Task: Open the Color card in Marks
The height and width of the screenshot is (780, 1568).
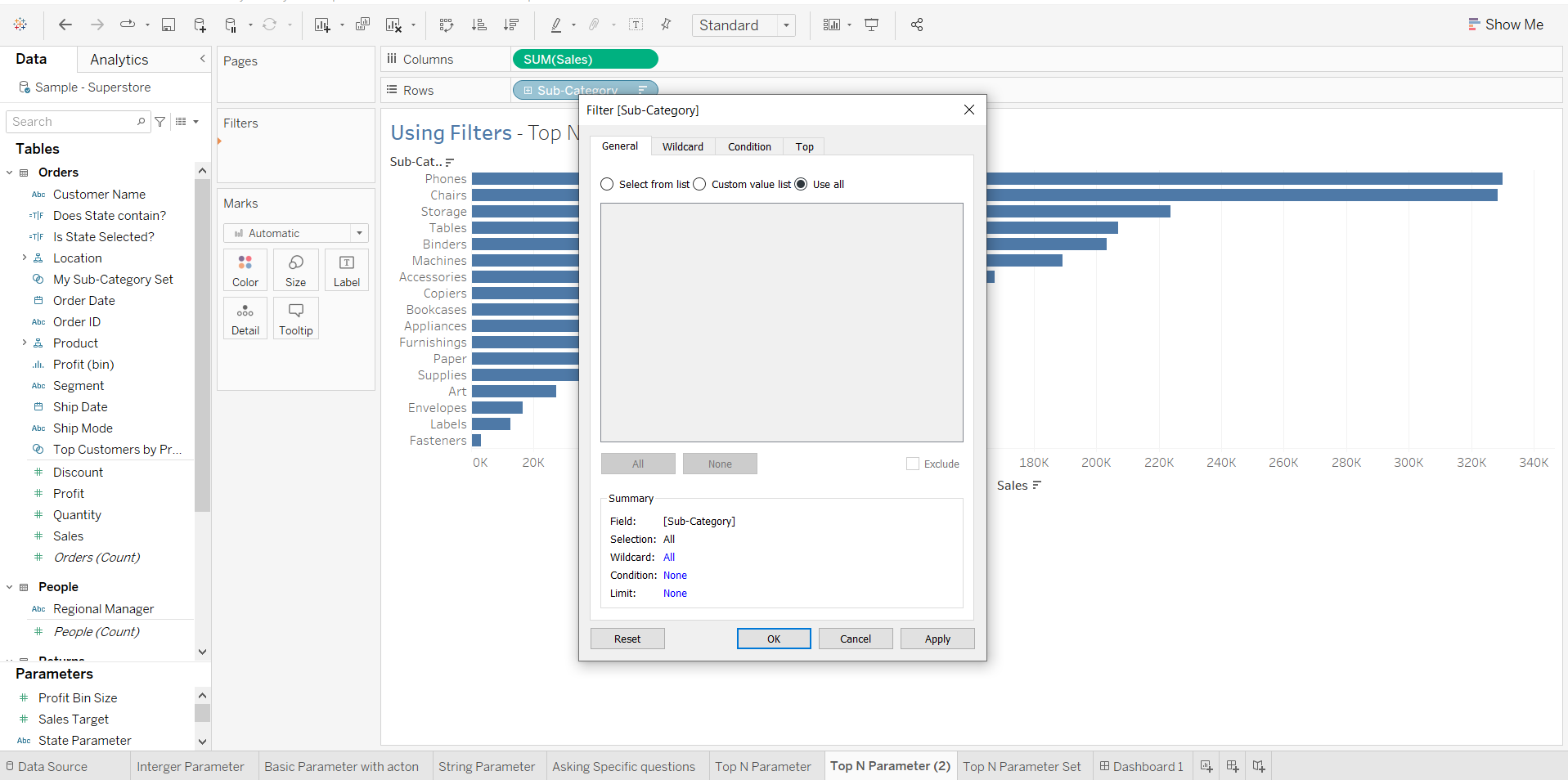Action: pos(245,271)
